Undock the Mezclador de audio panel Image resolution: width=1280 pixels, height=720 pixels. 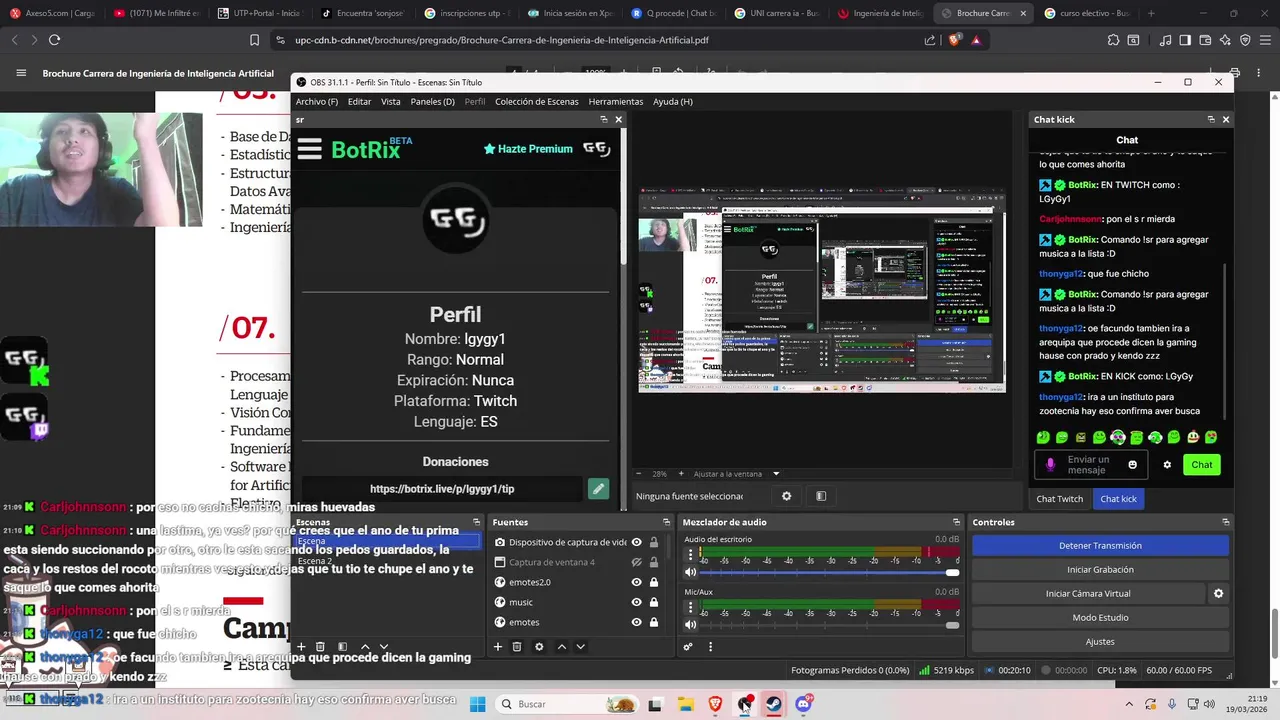[956, 522]
